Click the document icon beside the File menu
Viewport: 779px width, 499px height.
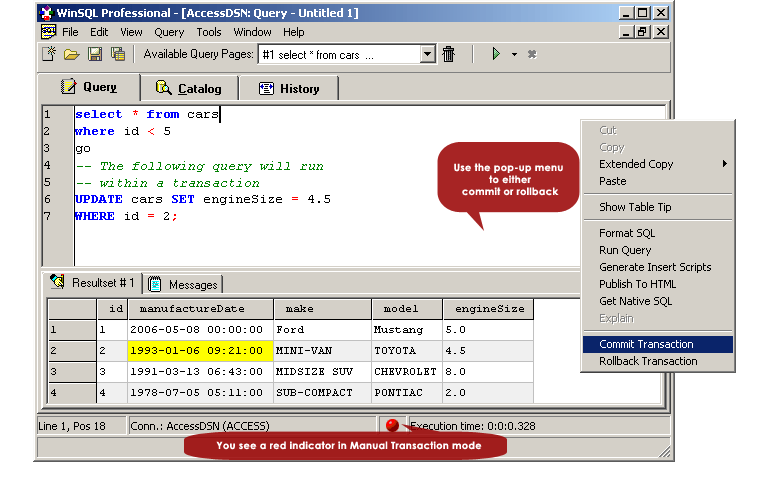pos(48,32)
